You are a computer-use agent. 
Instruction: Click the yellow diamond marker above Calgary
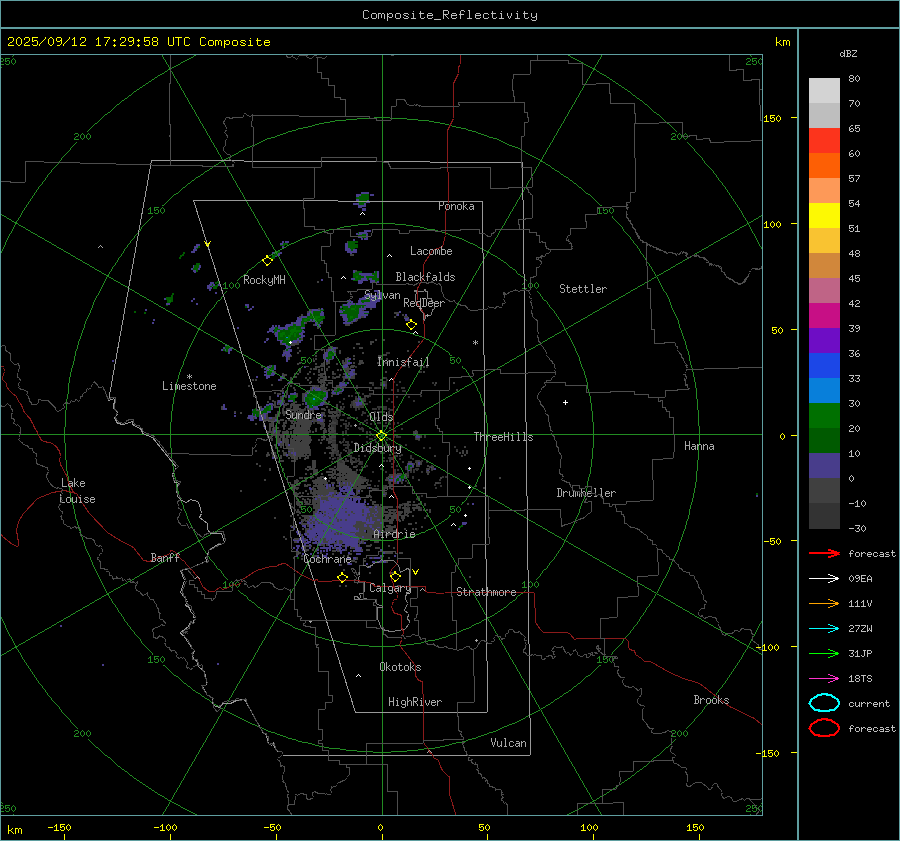pyautogui.click(x=395, y=576)
